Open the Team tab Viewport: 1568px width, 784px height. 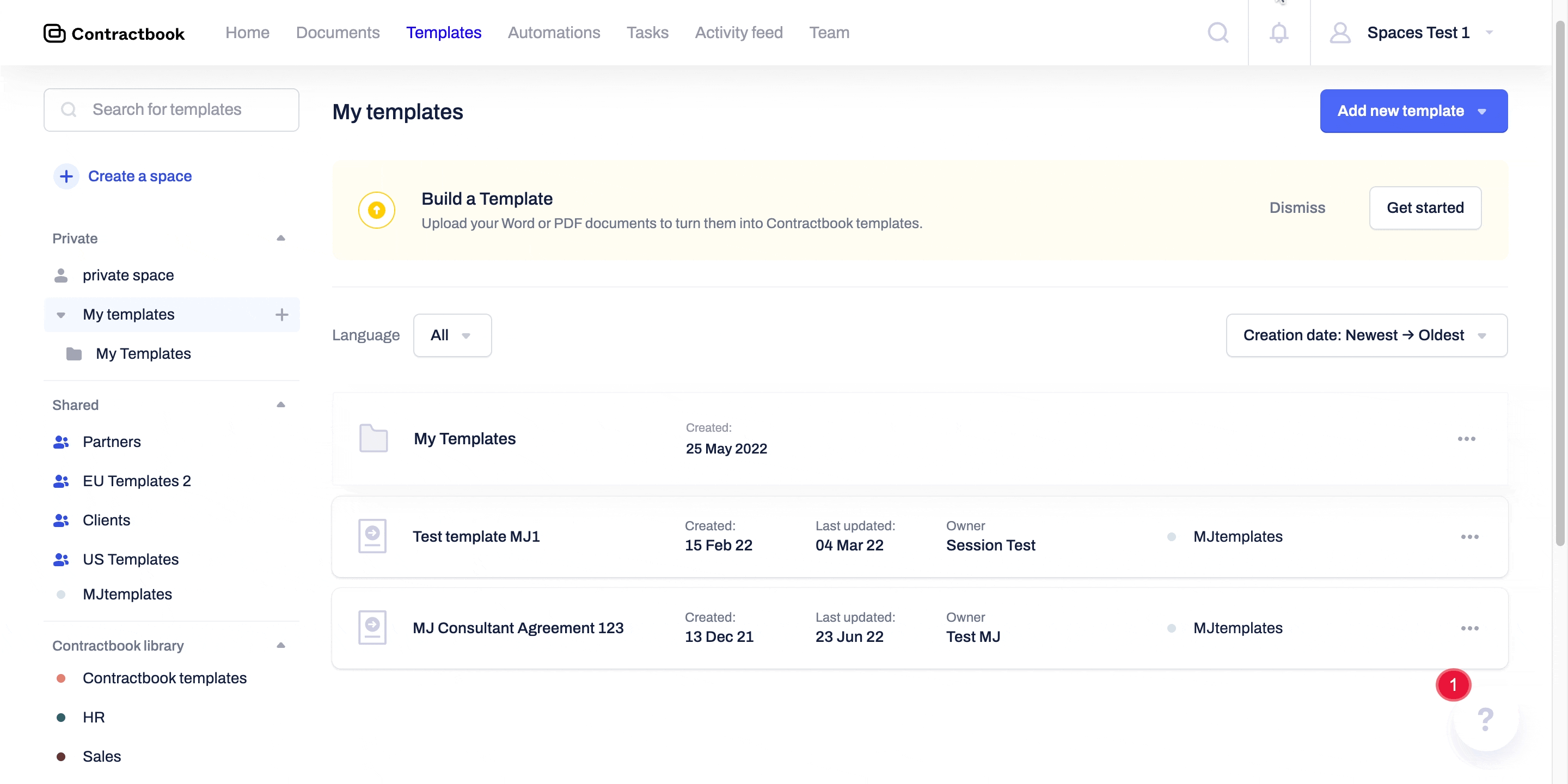click(829, 32)
